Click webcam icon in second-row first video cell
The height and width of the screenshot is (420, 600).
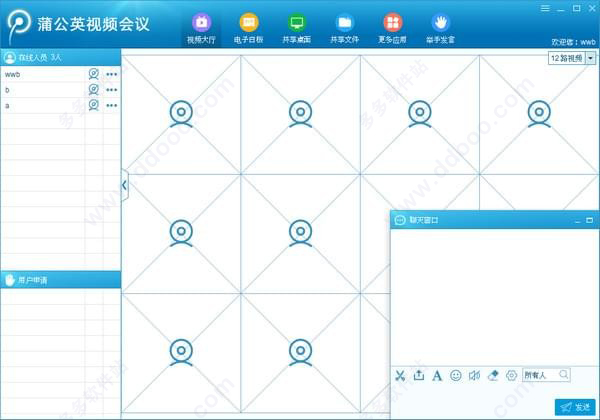pos(181,233)
